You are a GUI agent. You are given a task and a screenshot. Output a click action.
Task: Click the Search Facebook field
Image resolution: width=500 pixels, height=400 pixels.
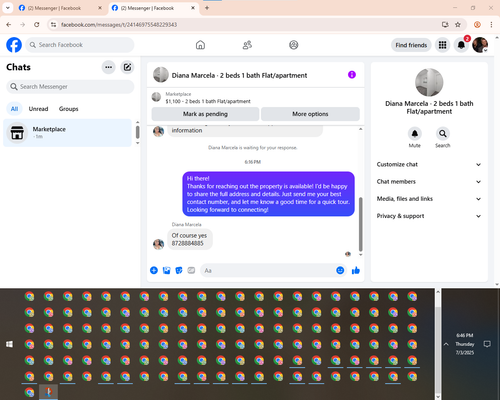80,45
